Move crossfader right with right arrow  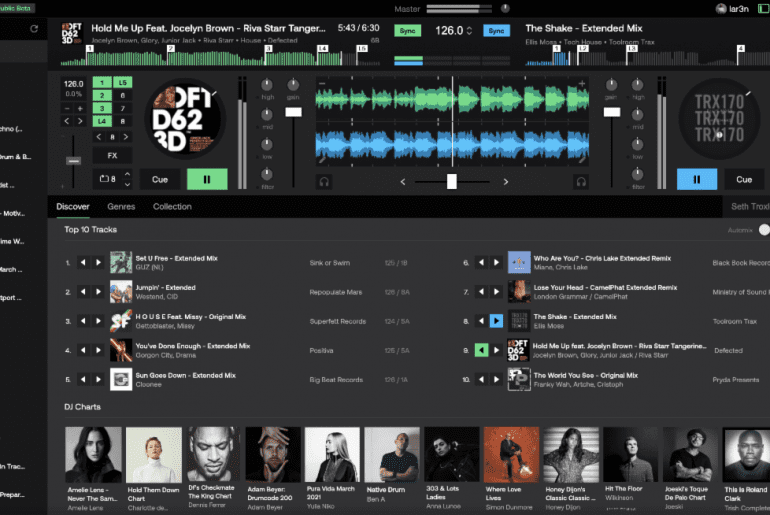point(506,182)
